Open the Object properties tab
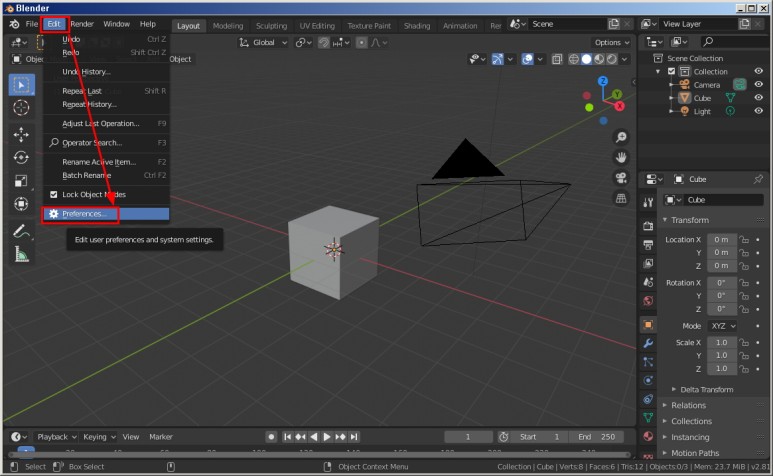Screen dimensions: 773x476 [648, 325]
